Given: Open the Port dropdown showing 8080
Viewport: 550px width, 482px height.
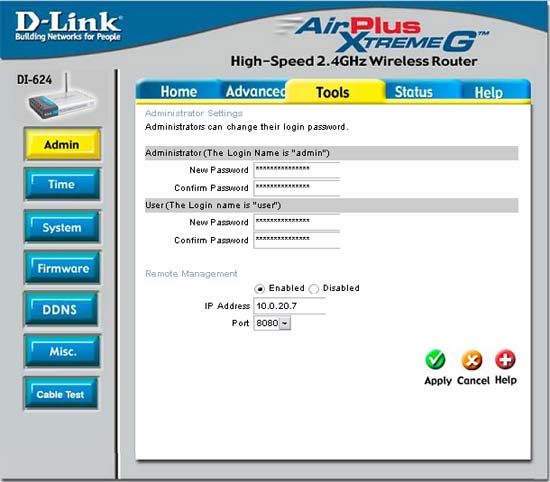Looking at the screenshot, I should tap(272, 323).
